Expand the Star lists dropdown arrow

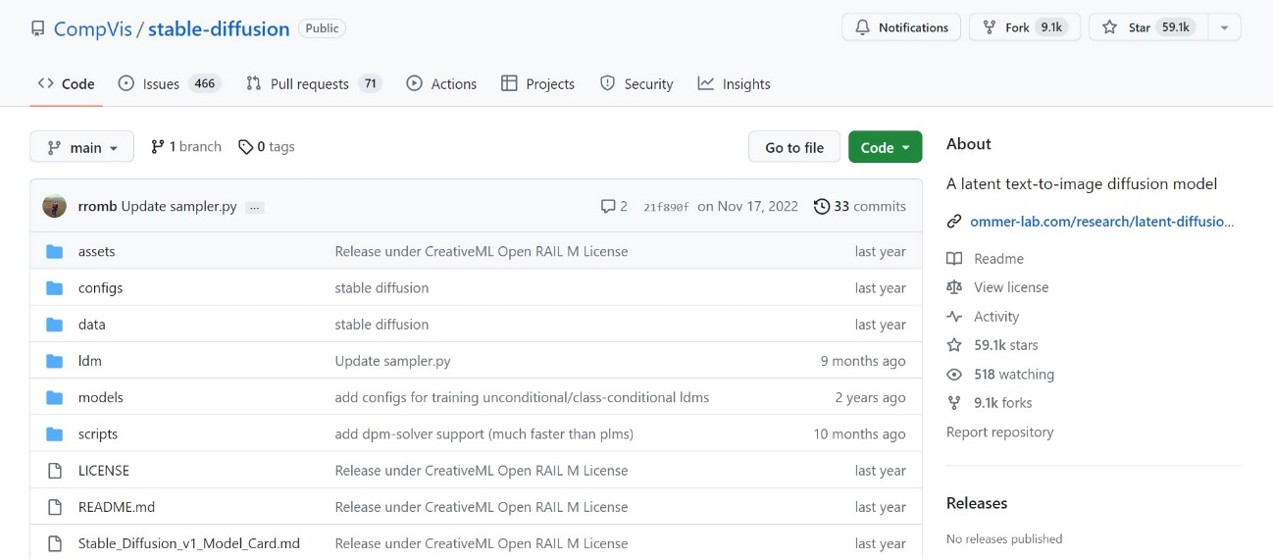pyautogui.click(x=1224, y=28)
